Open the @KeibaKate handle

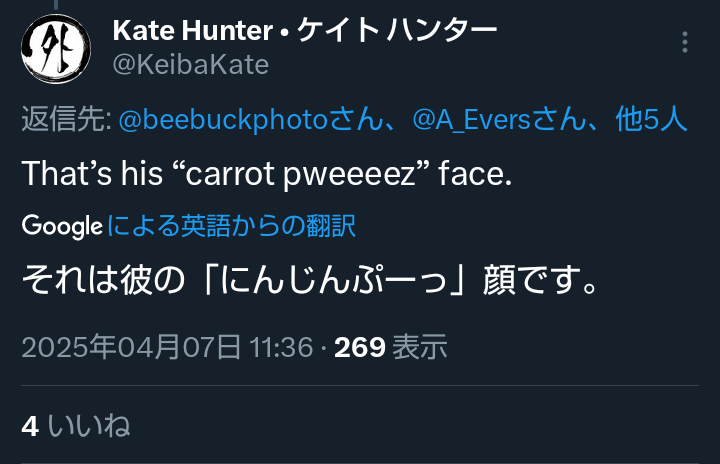(x=190, y=65)
